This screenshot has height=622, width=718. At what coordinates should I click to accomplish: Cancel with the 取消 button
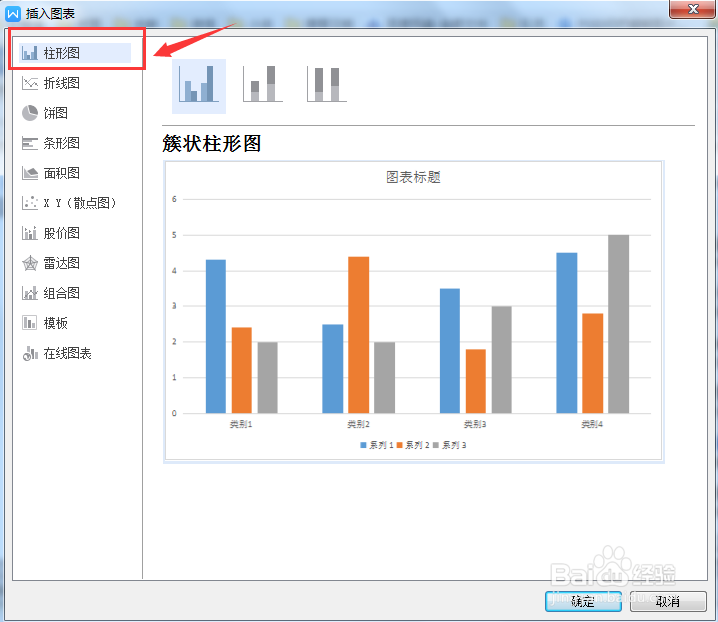click(x=668, y=601)
